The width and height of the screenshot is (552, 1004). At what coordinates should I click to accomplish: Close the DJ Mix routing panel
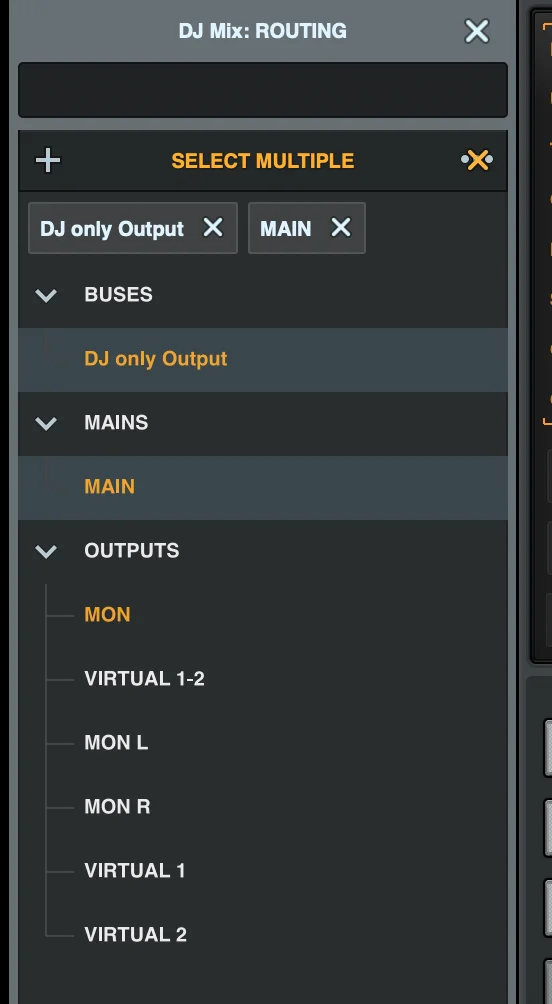click(477, 31)
